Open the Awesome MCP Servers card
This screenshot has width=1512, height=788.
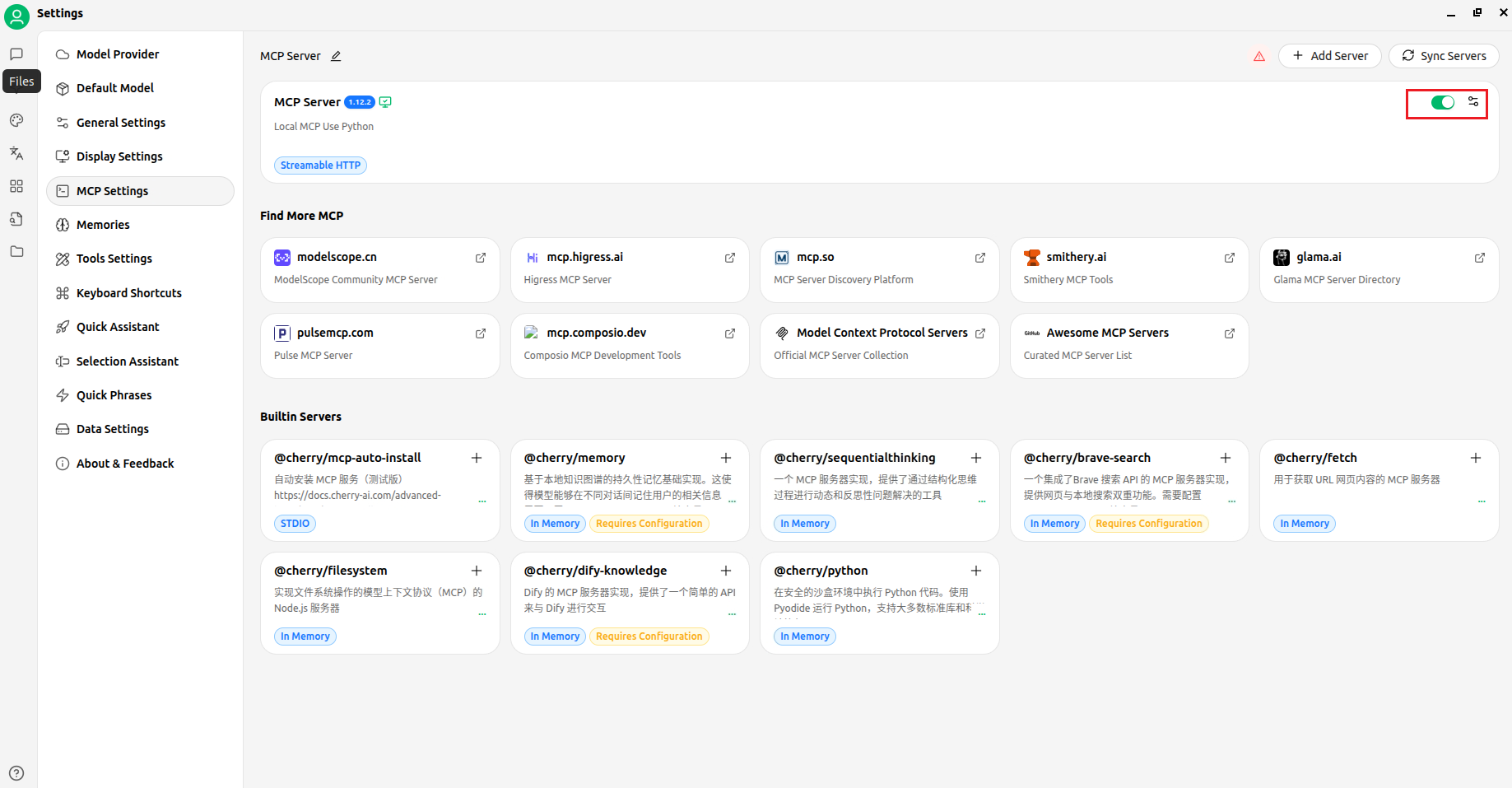tap(1129, 346)
